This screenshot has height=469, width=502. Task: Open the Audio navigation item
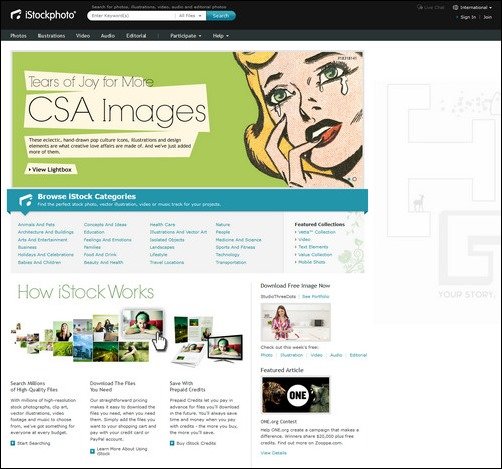[x=108, y=36]
